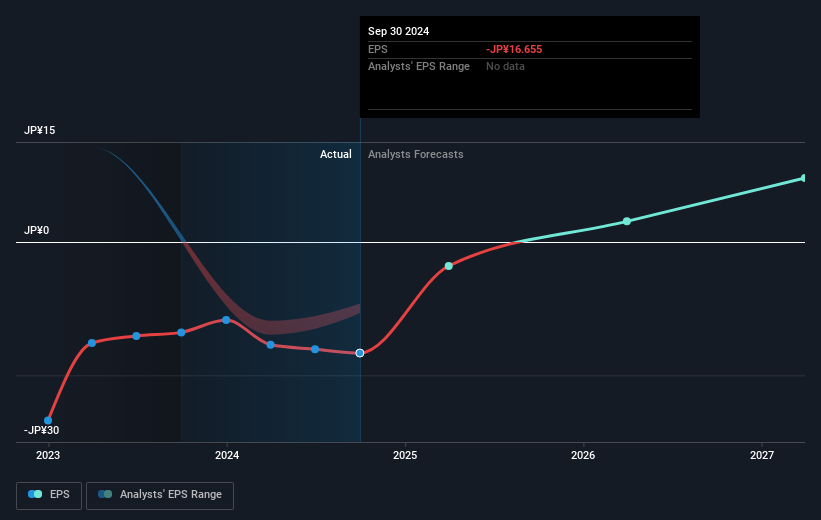
Task: Click the No data text in tooltip
Action: click(505, 67)
